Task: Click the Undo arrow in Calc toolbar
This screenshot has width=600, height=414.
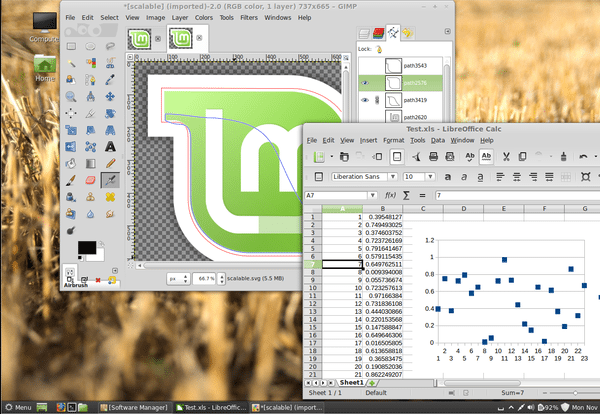Action: pos(583,156)
